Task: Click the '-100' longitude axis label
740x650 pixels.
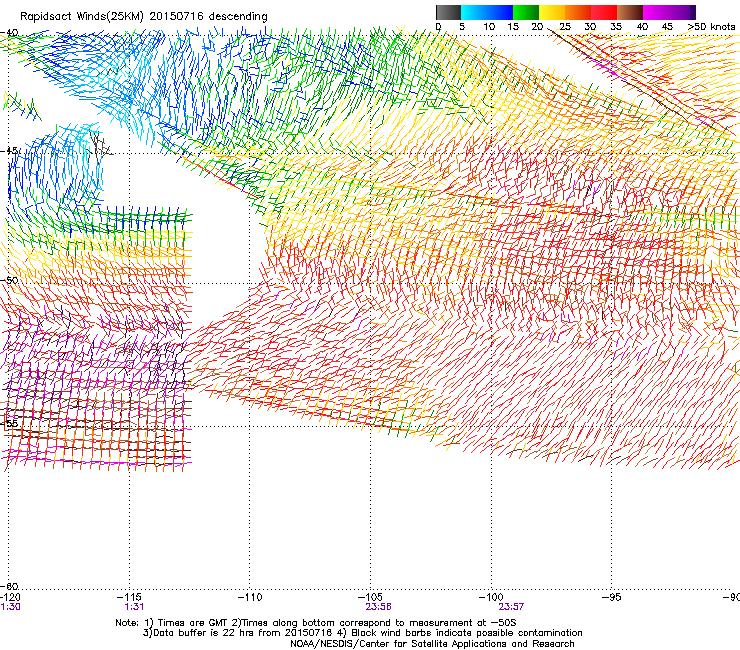Action: pyautogui.click(x=491, y=597)
